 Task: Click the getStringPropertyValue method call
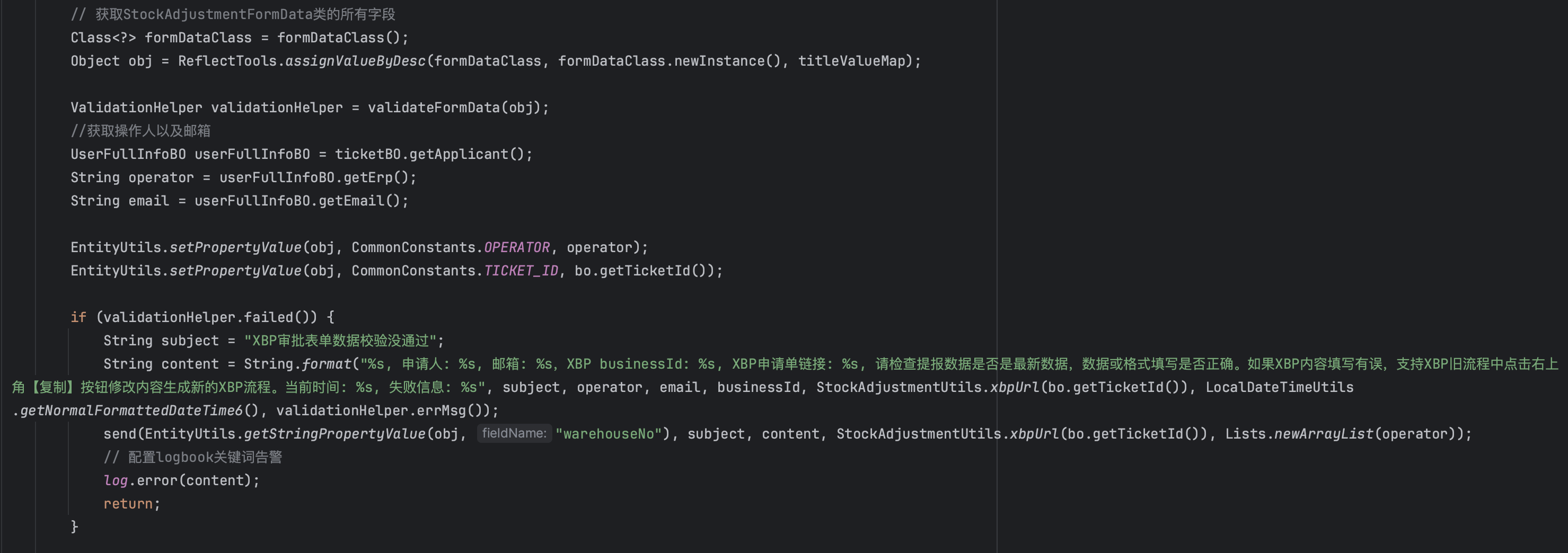point(334,434)
